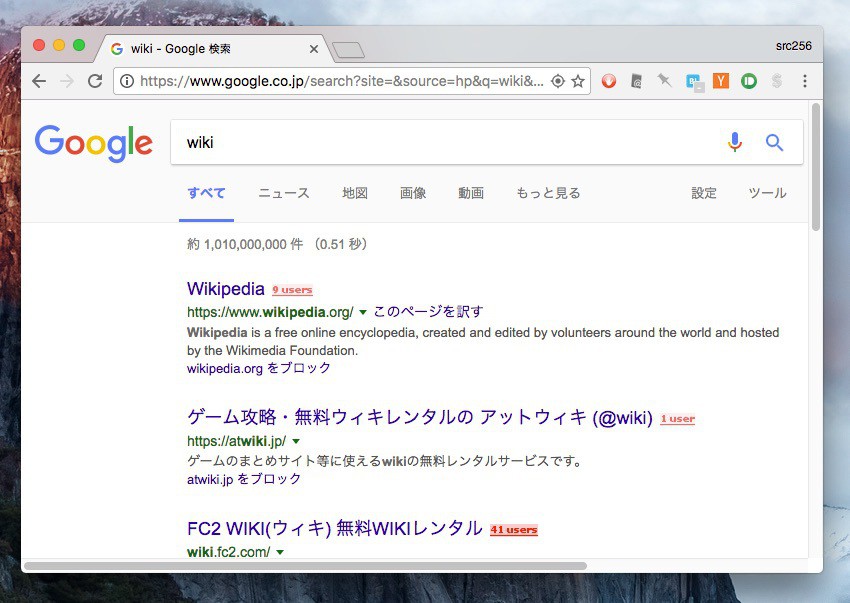This screenshot has height=603, width=850.
Task: Open the FC2 WIKI 無料WIKIレンタル result
Action: (335, 528)
